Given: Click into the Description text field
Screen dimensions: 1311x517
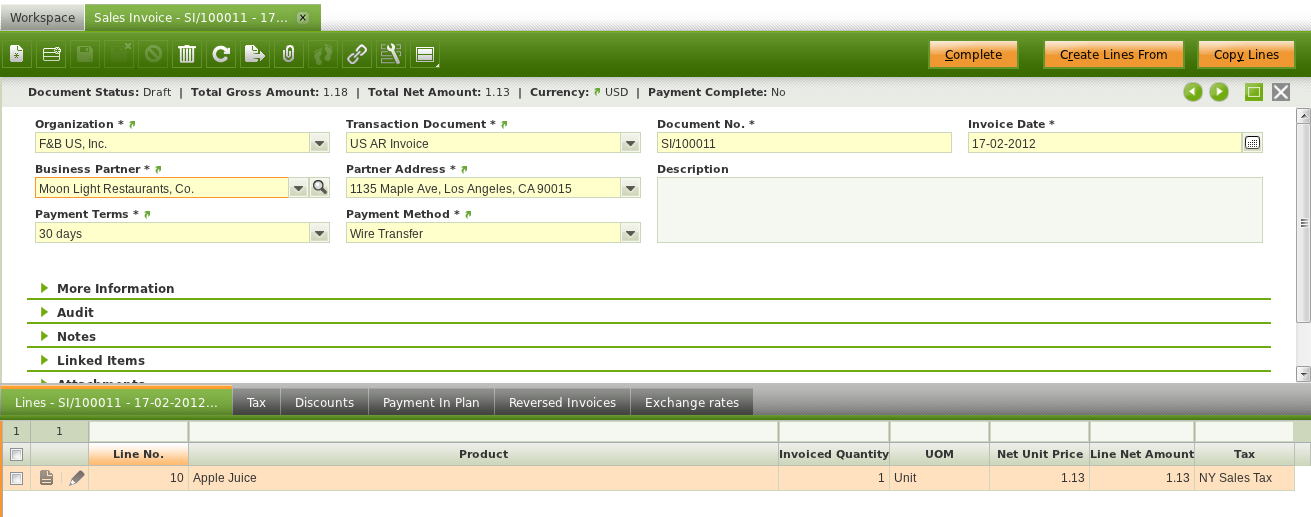Looking at the screenshot, I should pyautogui.click(x=959, y=209).
